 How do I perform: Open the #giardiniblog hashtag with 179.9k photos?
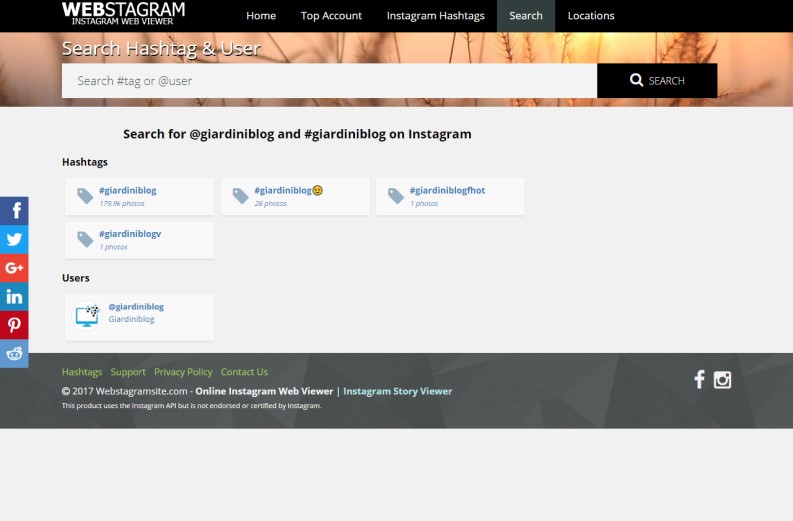[128, 190]
